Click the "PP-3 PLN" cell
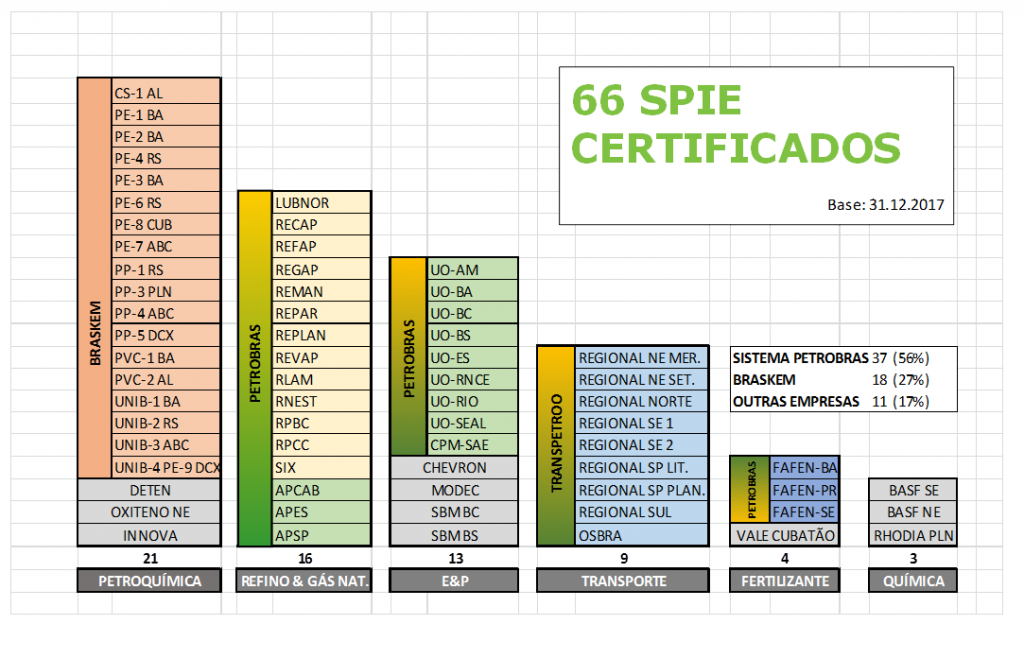This screenshot has height=659, width=1024. pos(166,291)
